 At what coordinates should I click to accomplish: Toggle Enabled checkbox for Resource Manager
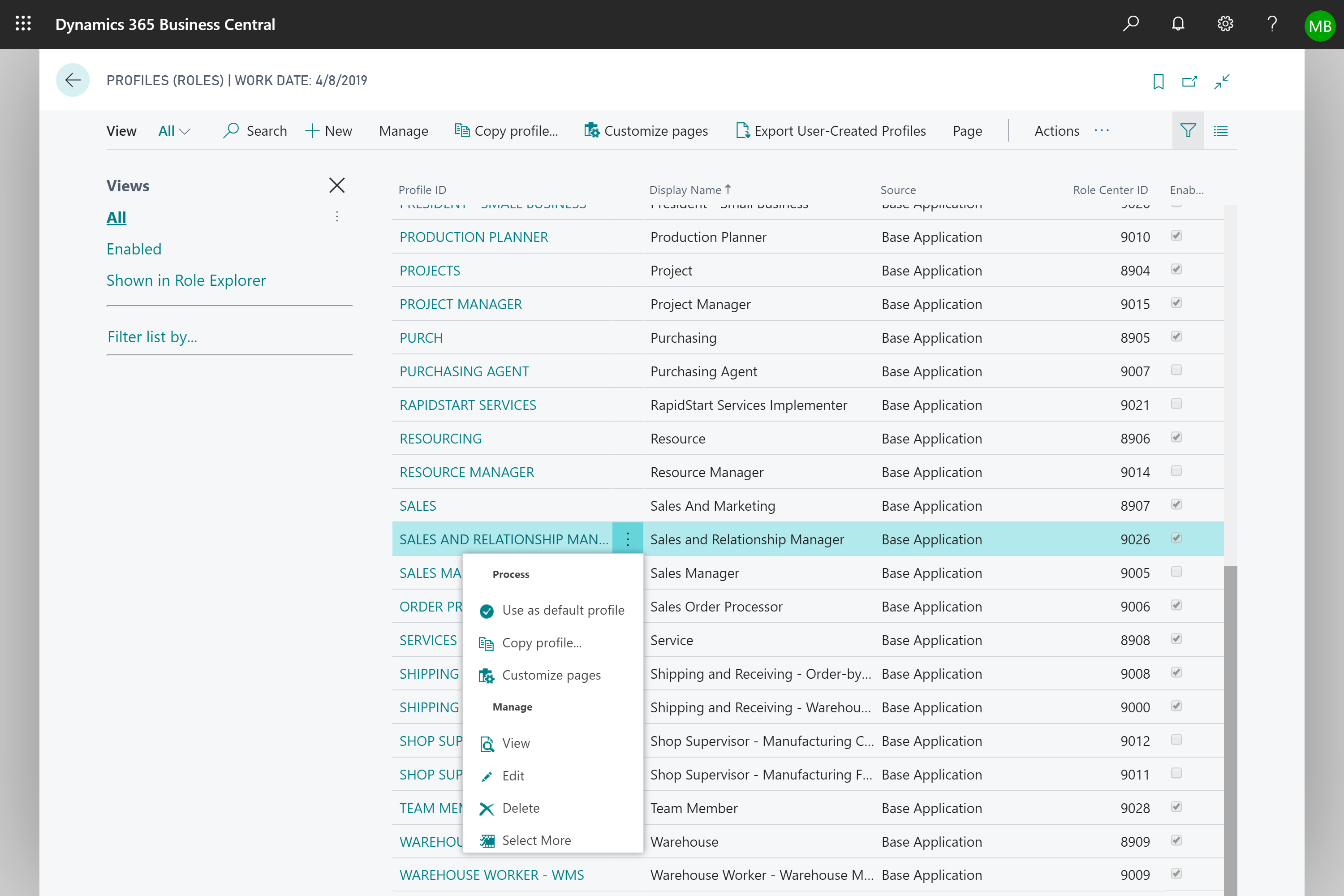1176,471
